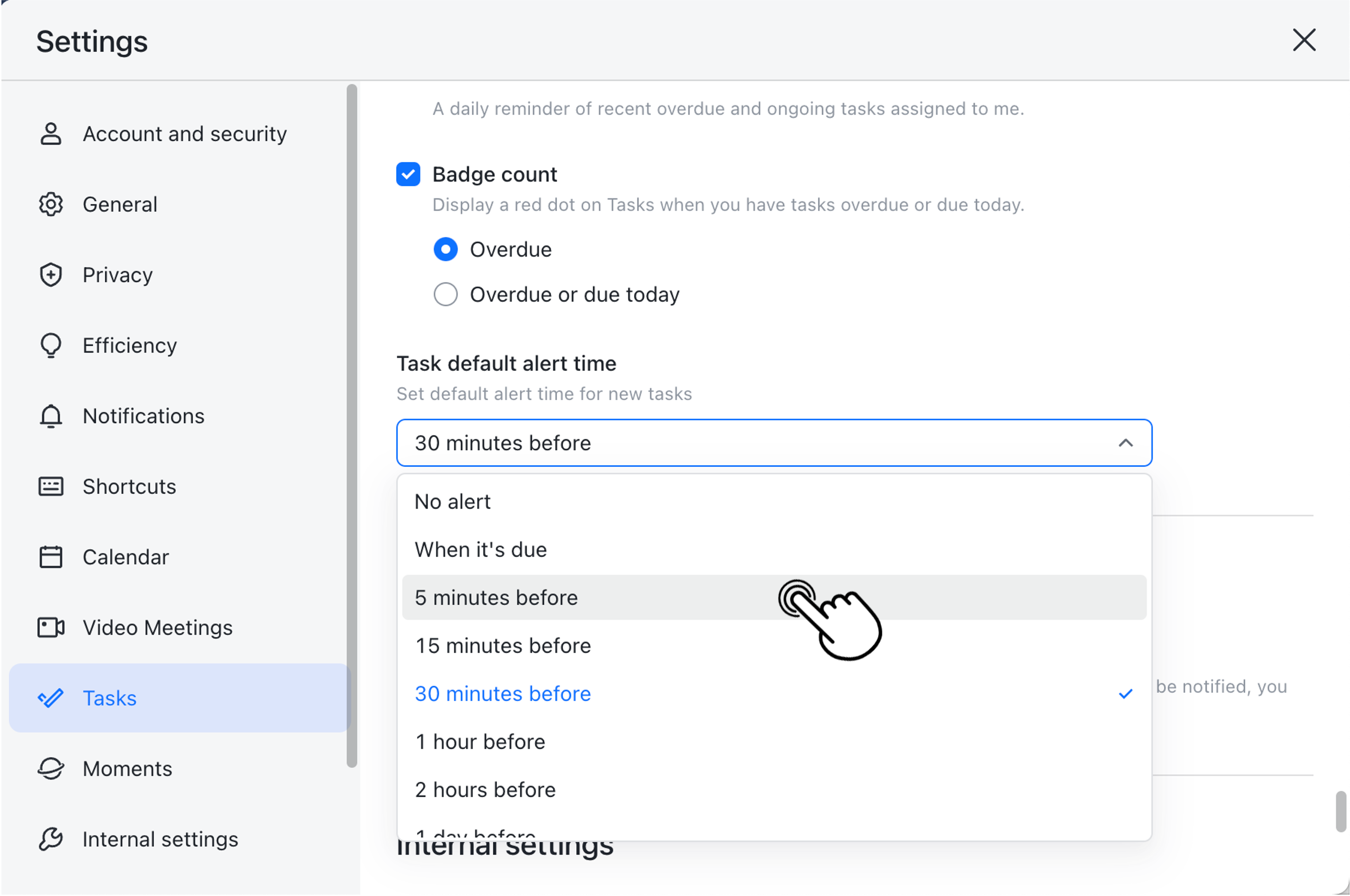Click the Privacy shield icon
This screenshot has width=1350, height=896.
51,274
